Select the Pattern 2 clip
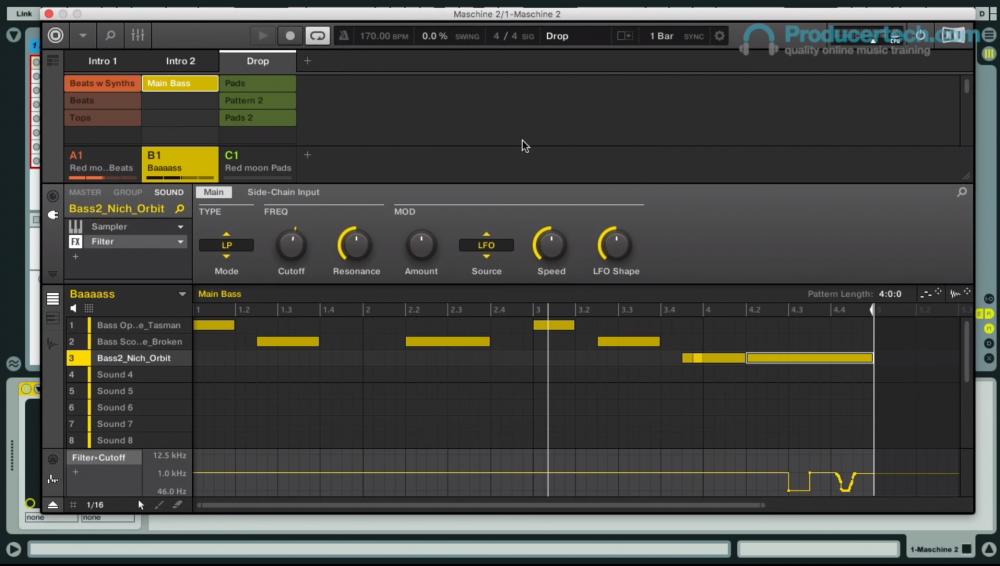This screenshot has width=1000, height=566. coord(258,100)
